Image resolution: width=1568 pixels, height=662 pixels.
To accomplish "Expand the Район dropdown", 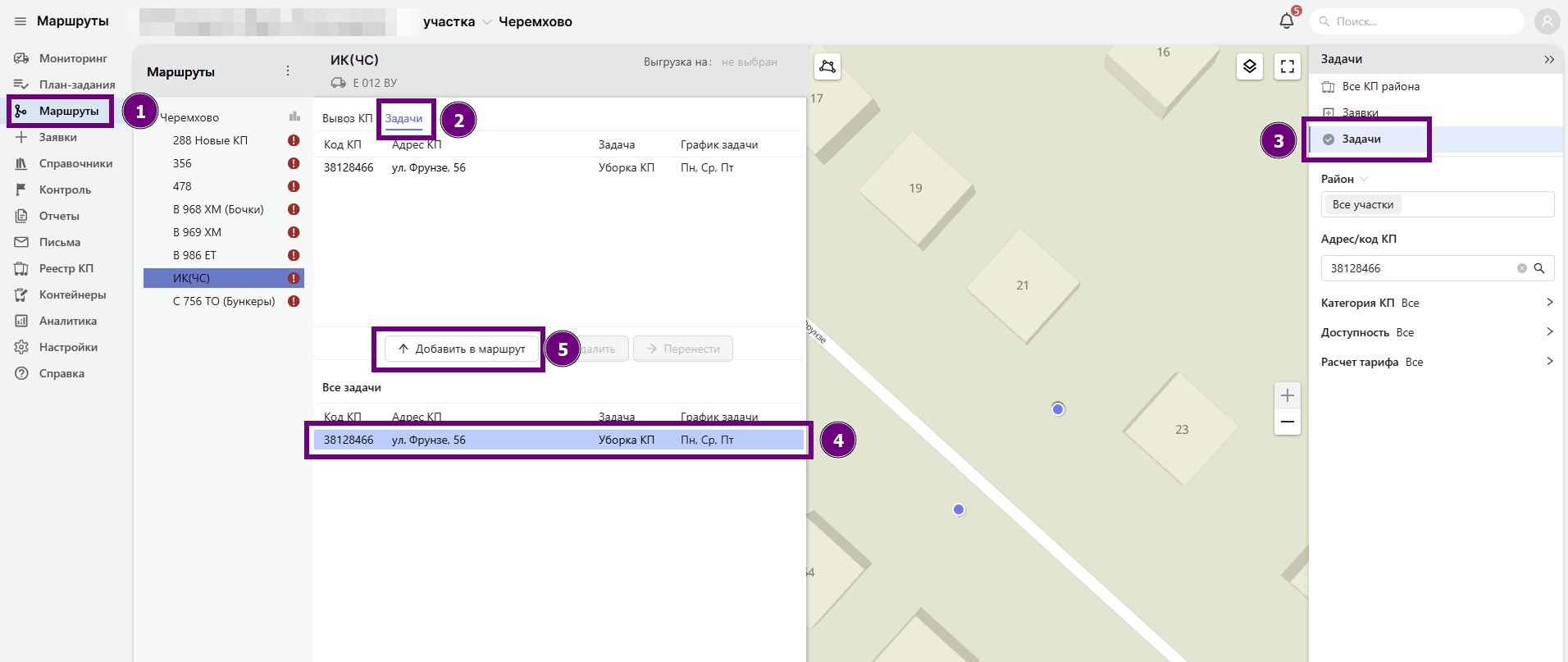I will [1364, 179].
